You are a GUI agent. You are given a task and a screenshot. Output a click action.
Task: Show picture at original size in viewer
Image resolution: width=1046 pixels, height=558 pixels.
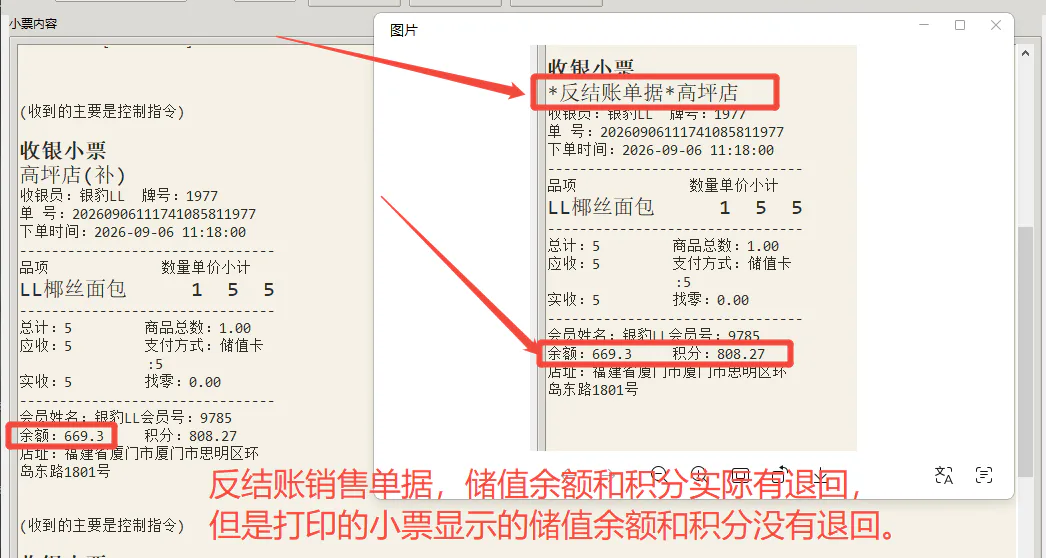(740, 475)
